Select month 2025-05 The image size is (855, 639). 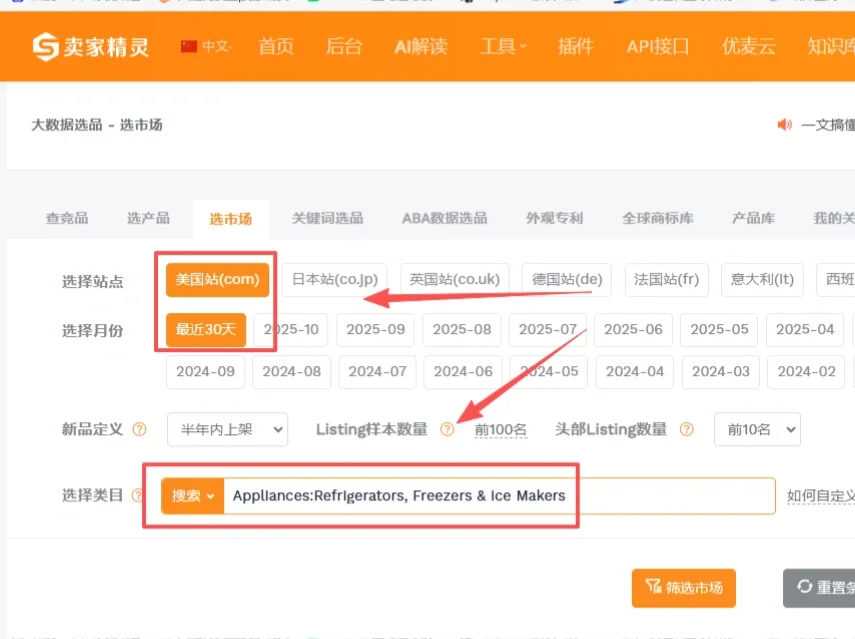[719, 329]
